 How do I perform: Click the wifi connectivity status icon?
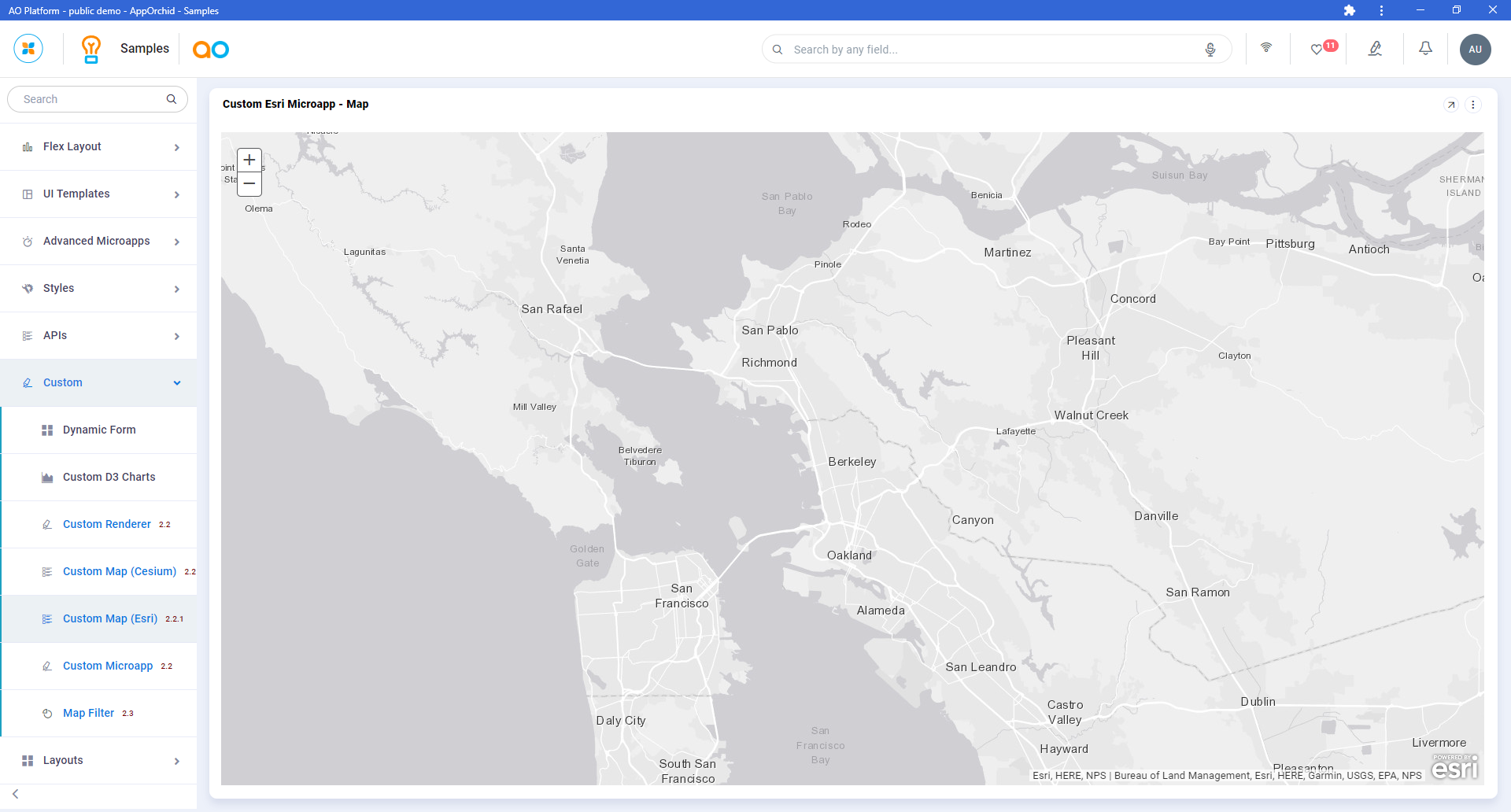click(x=1266, y=48)
